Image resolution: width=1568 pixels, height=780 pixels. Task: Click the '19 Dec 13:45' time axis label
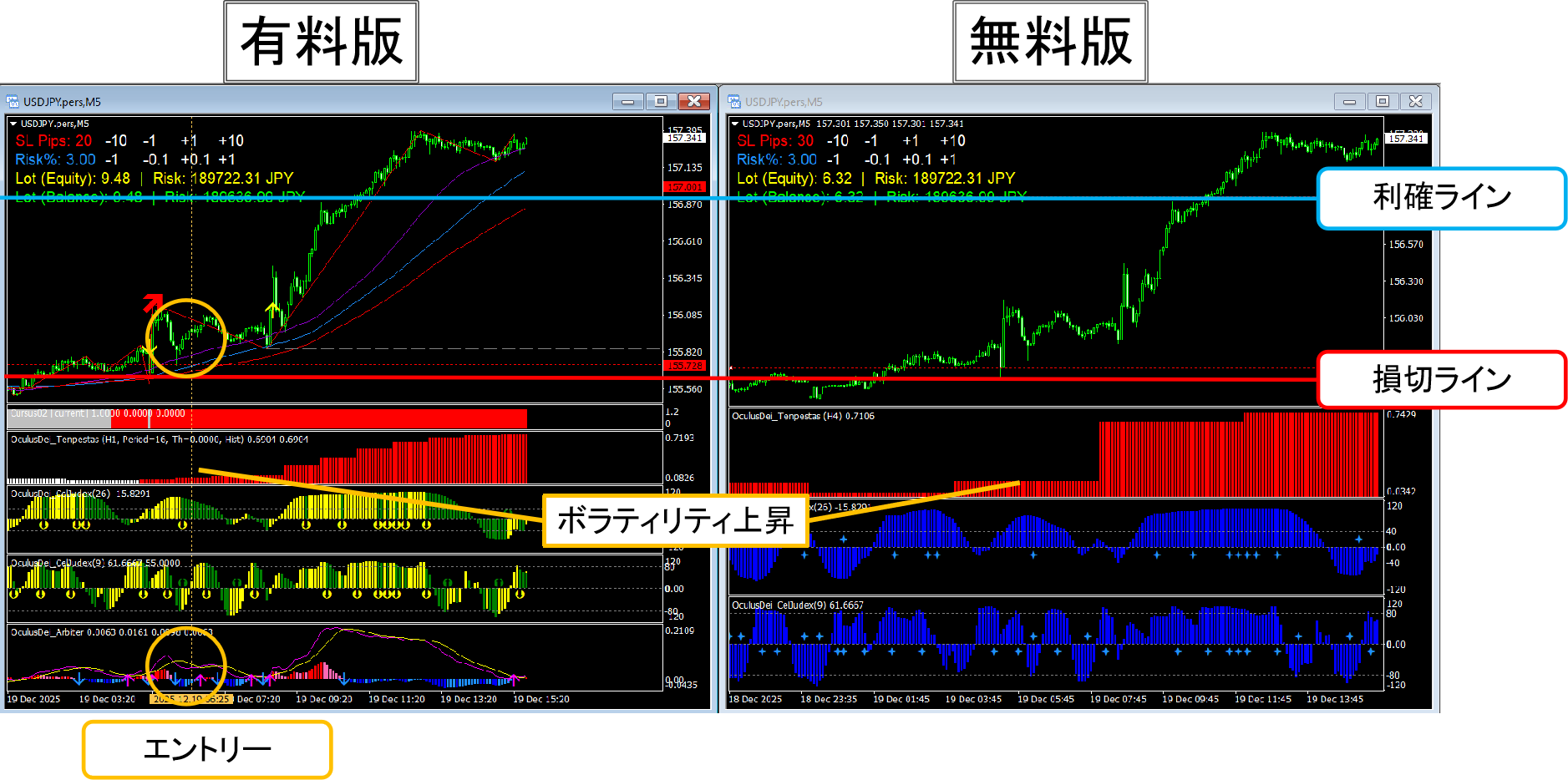[x=1335, y=699]
